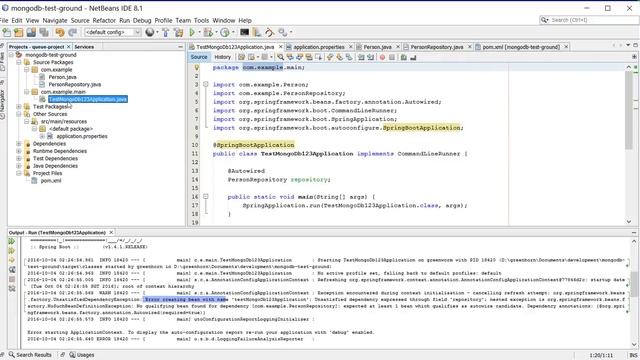Click the Build Project hammer icon
Screen dimensions: 640x360
165,32
